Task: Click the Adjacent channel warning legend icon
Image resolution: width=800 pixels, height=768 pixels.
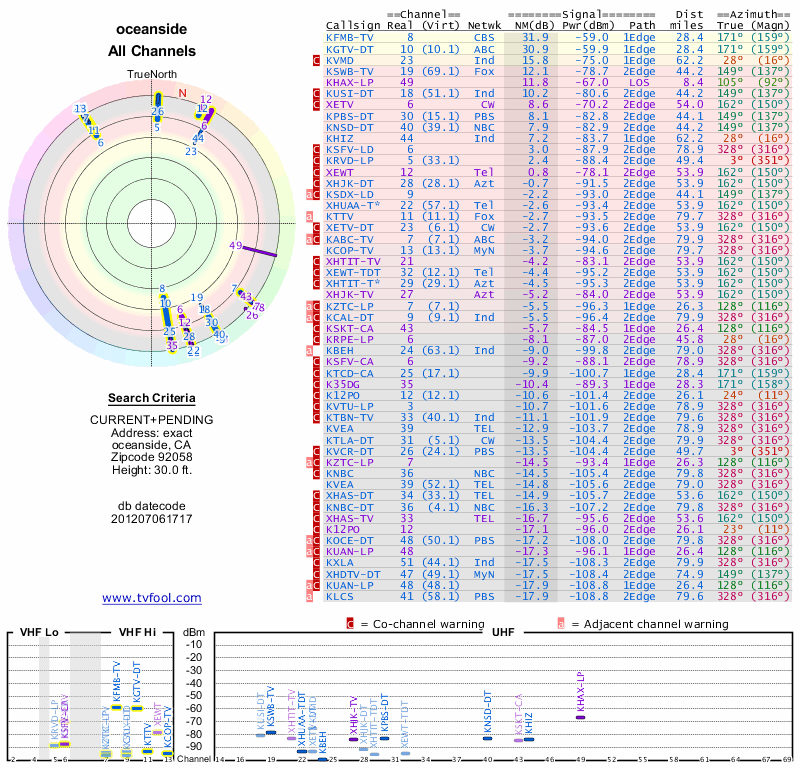Action: click(x=562, y=623)
